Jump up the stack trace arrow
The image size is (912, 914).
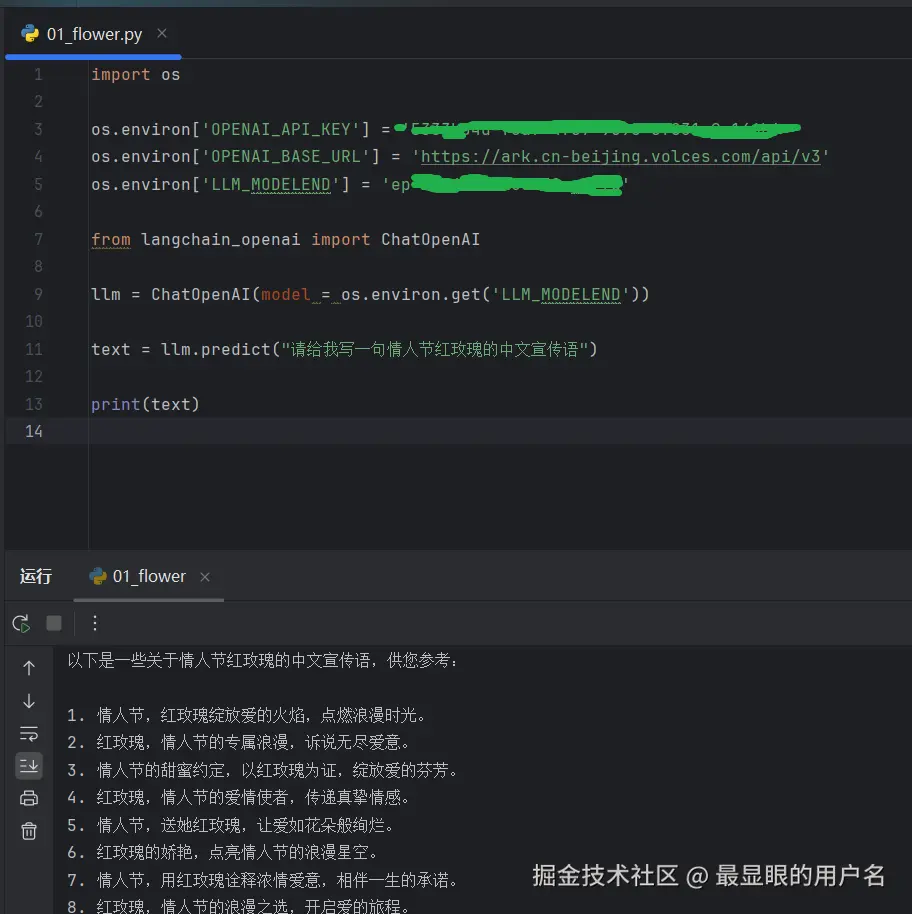[x=29, y=668]
